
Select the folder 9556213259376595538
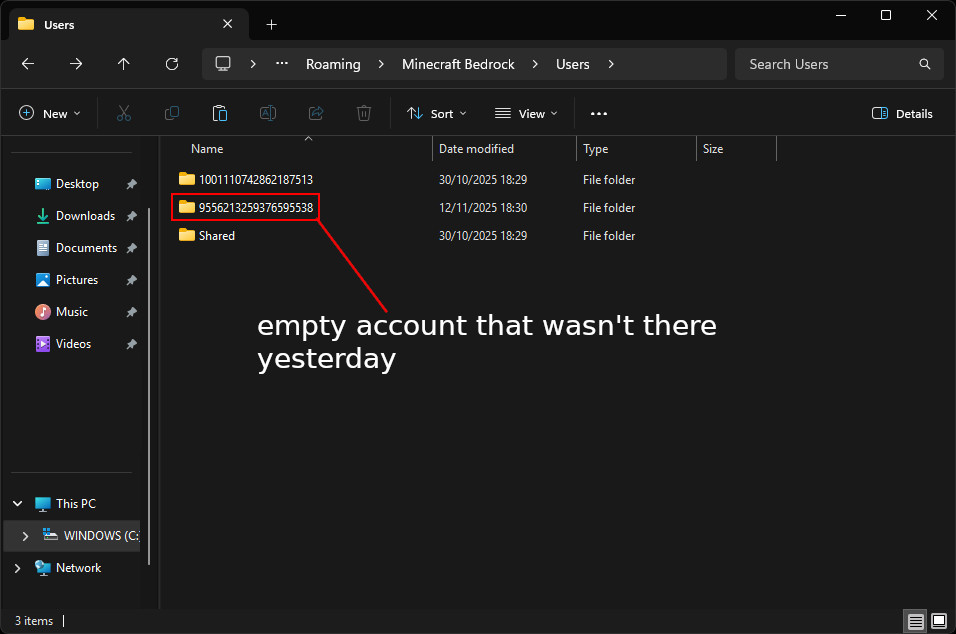tap(246, 208)
